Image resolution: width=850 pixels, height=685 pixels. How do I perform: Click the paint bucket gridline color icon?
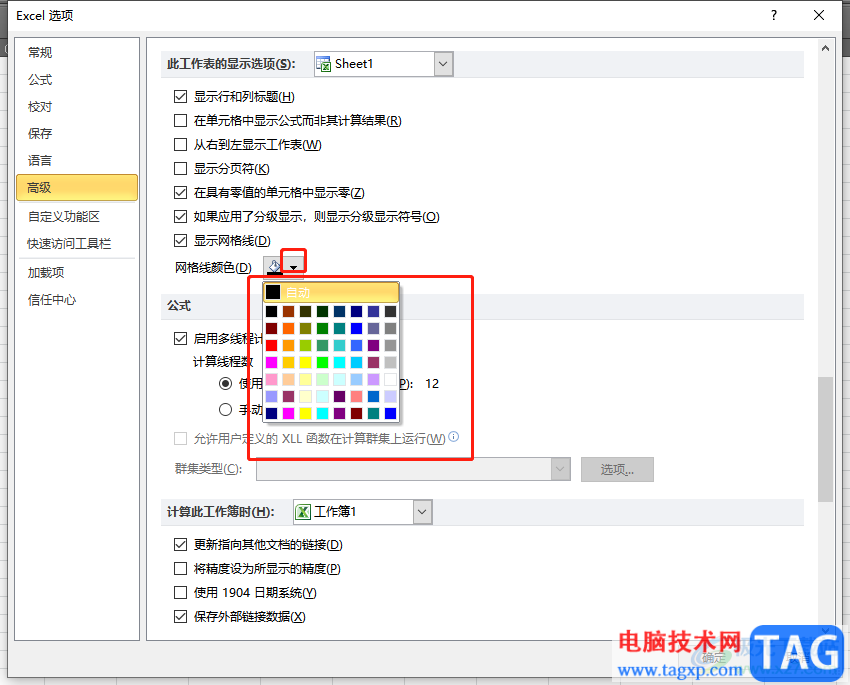274,266
